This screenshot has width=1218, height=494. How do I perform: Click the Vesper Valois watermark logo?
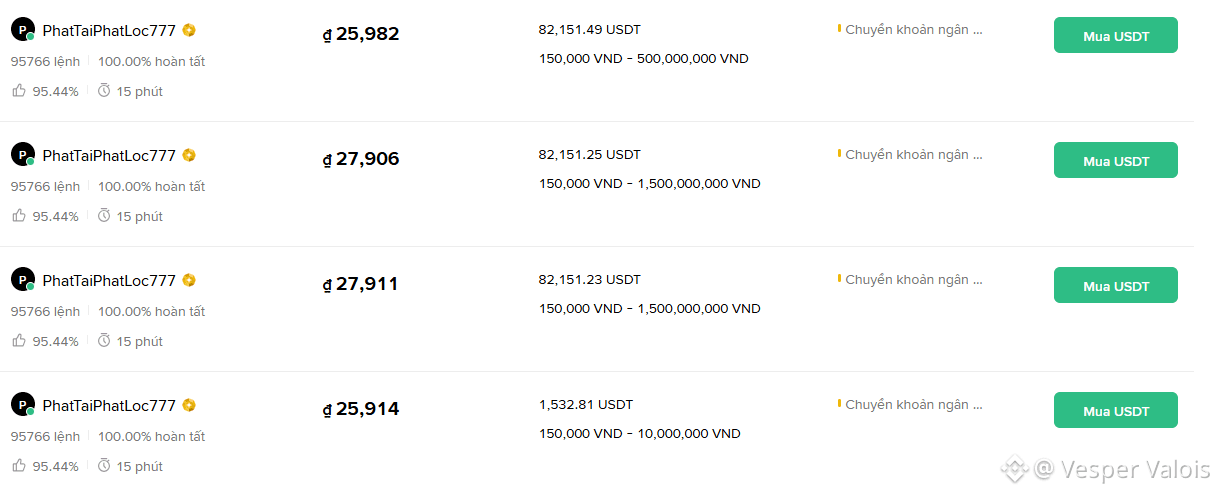click(1015, 468)
